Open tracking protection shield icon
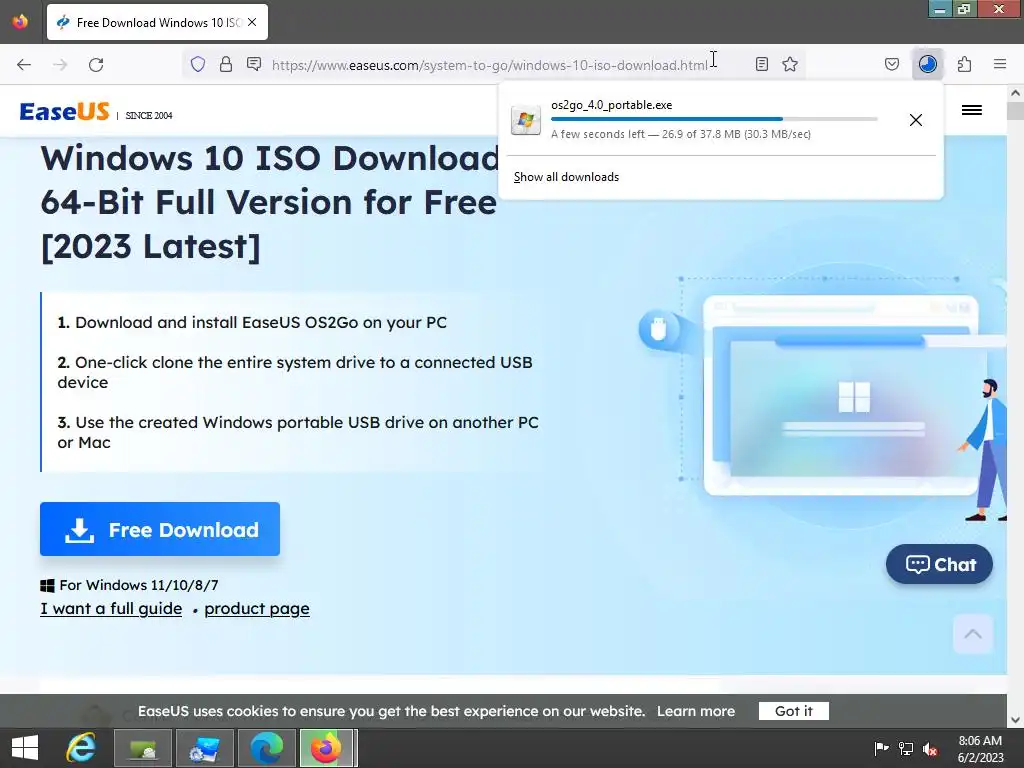1024x768 pixels. (x=197, y=64)
